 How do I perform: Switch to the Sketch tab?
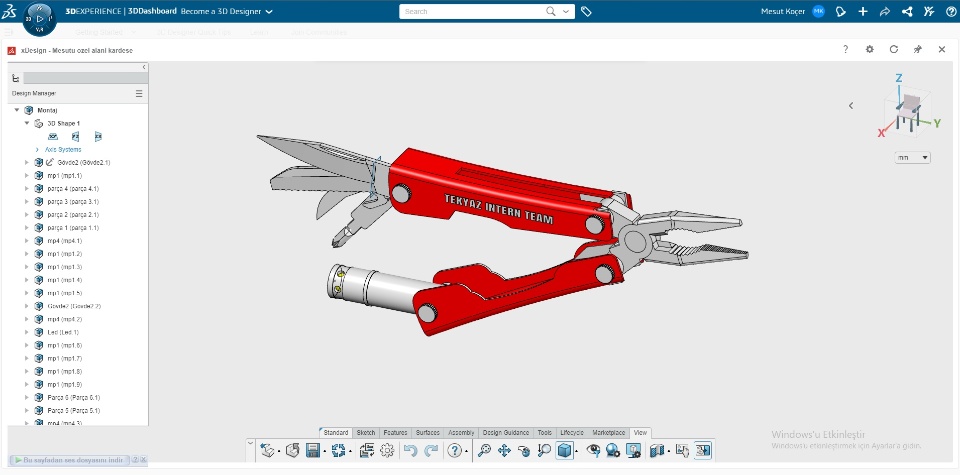366,432
